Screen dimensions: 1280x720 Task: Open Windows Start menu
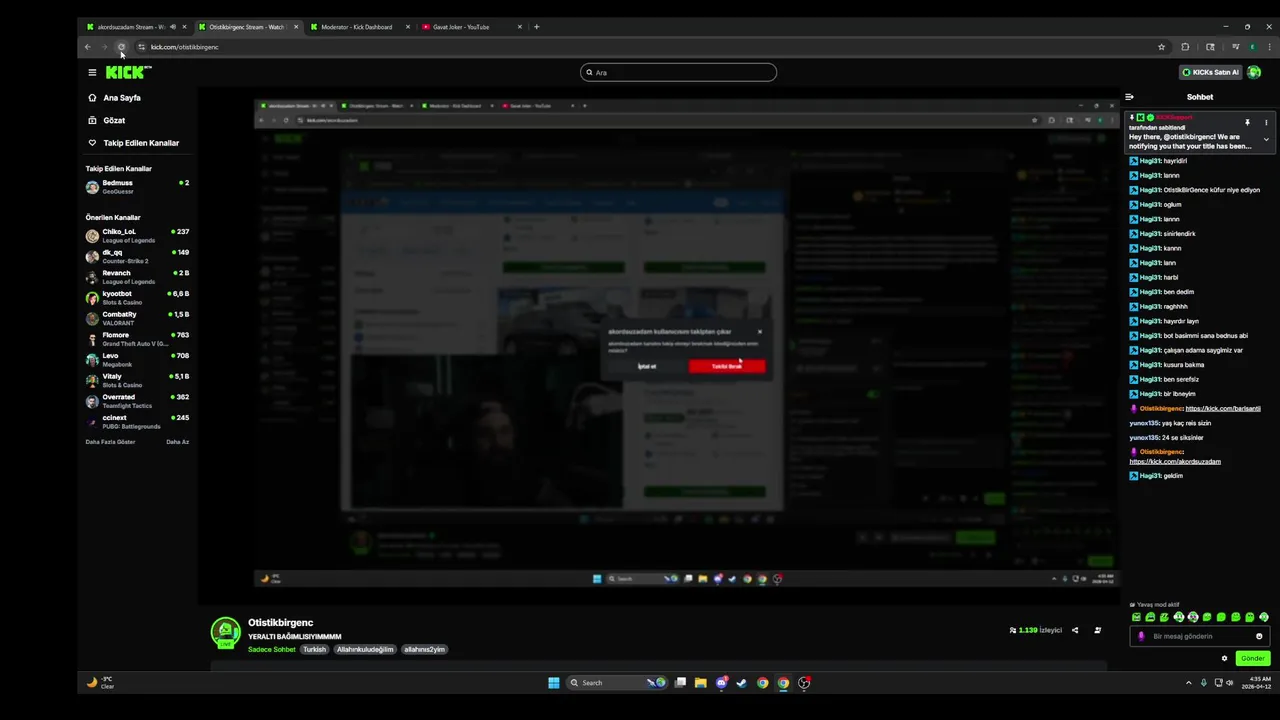click(553, 683)
